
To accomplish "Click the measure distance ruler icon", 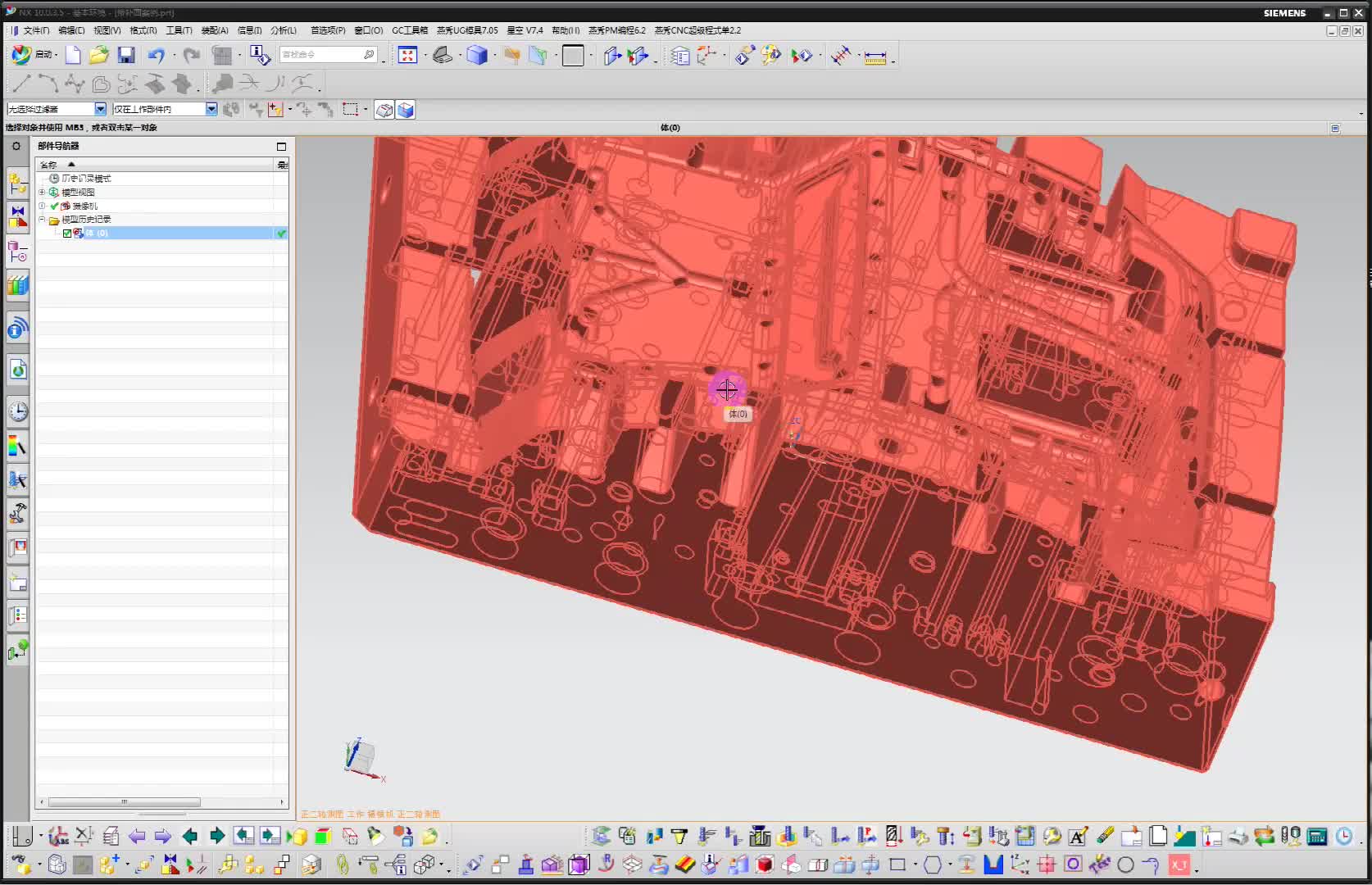I will [x=875, y=56].
